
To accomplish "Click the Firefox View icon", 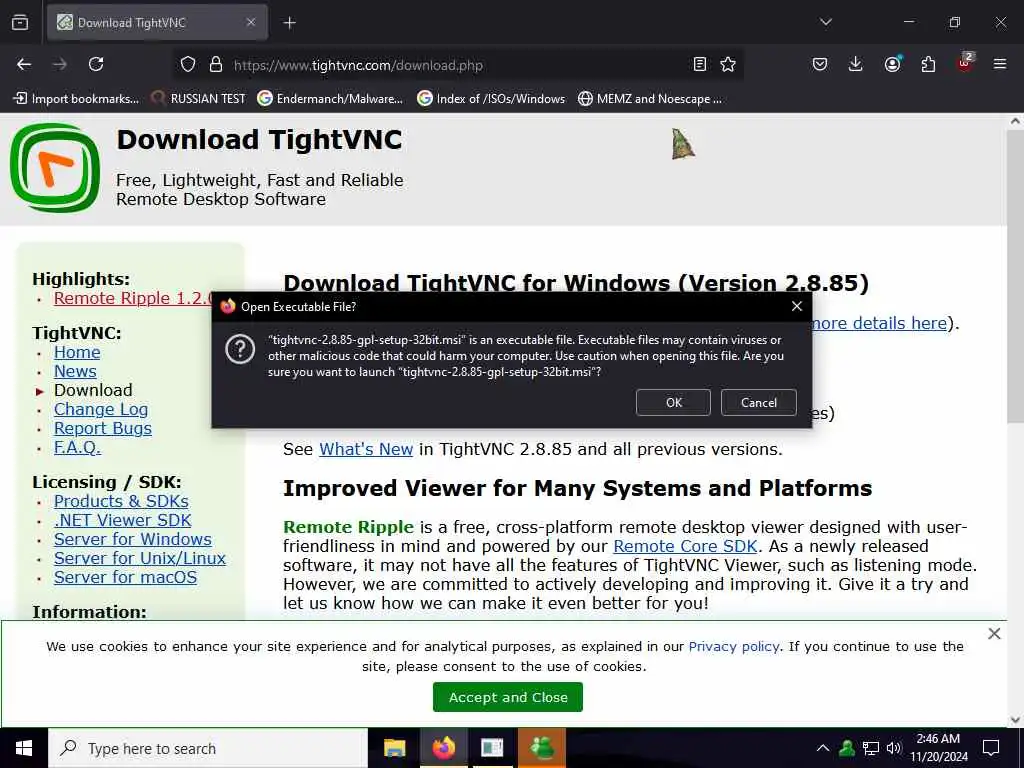I will pos(20,23).
